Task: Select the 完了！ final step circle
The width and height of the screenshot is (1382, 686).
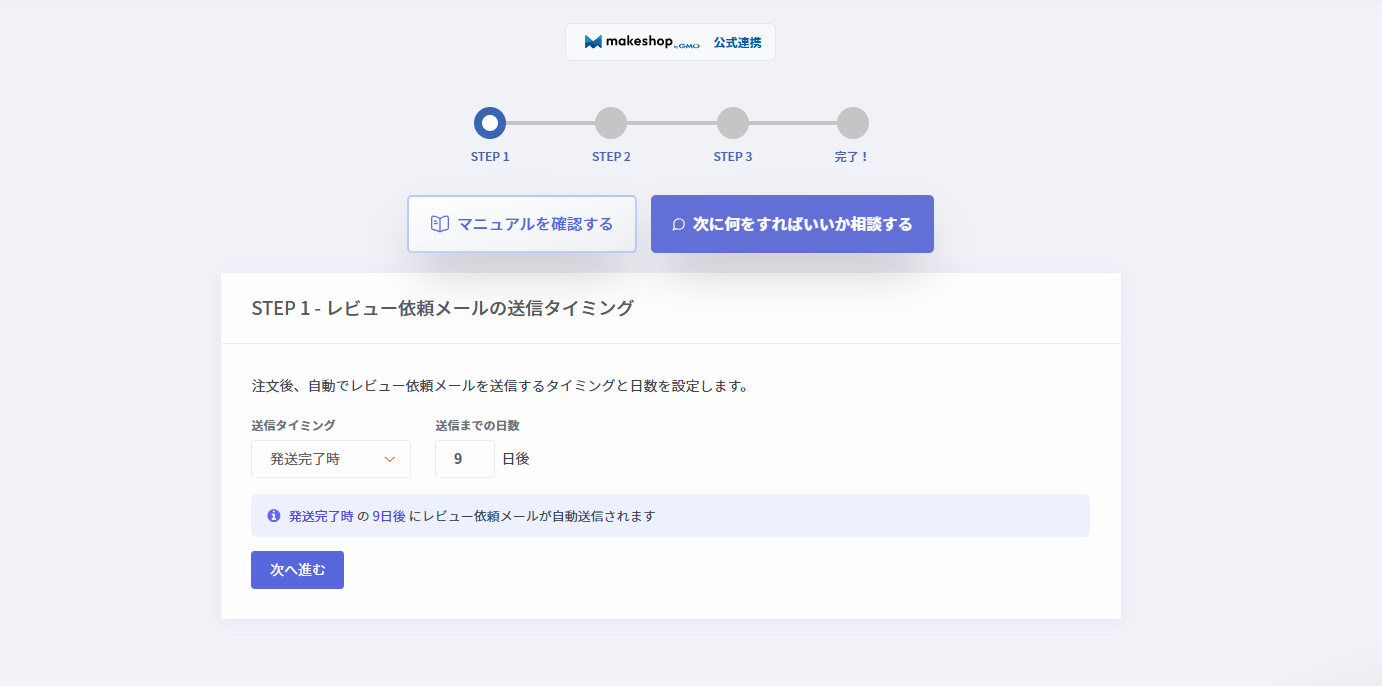Action: click(x=852, y=123)
